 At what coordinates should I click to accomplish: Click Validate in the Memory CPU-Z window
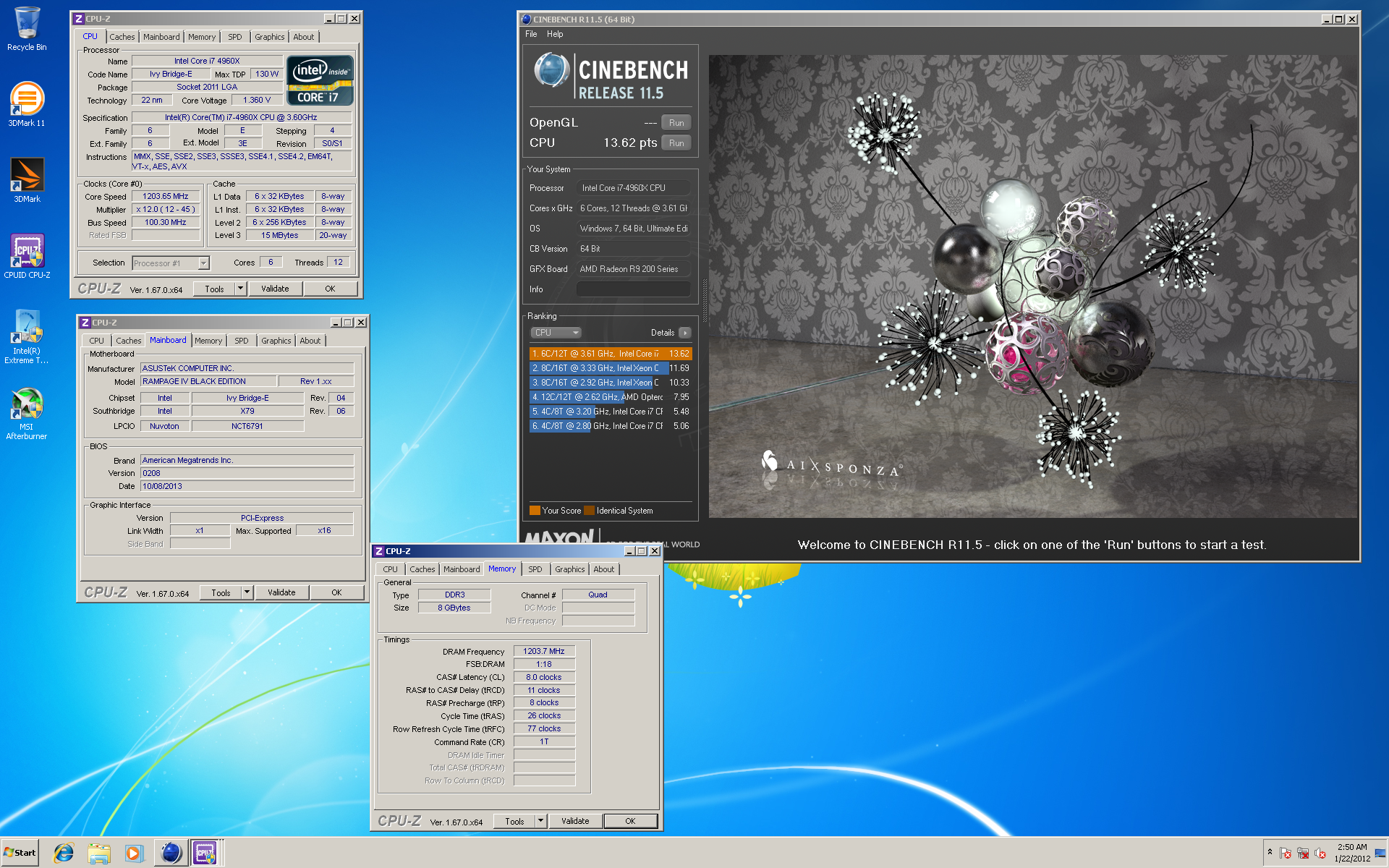pyautogui.click(x=575, y=821)
